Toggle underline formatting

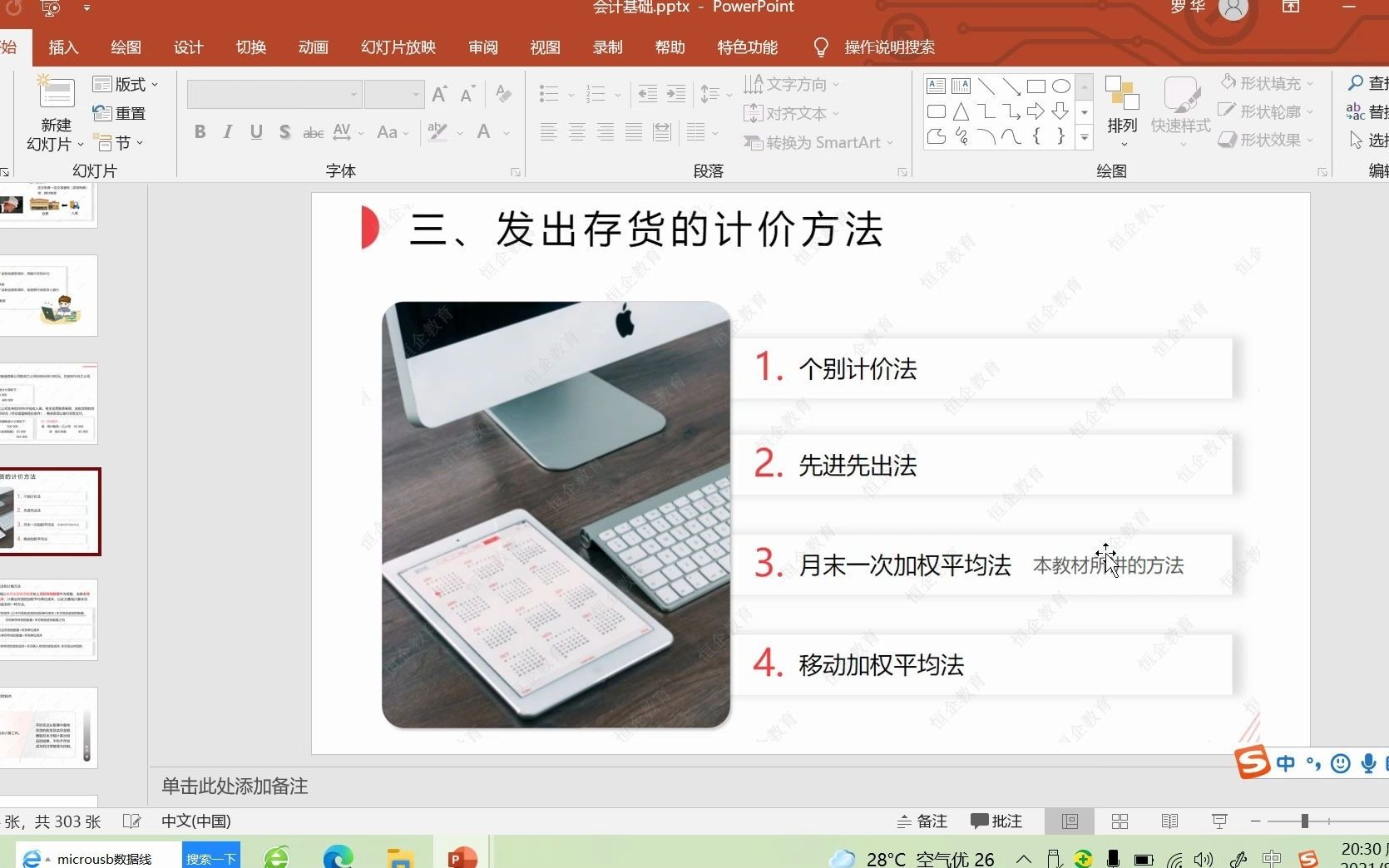tap(255, 132)
